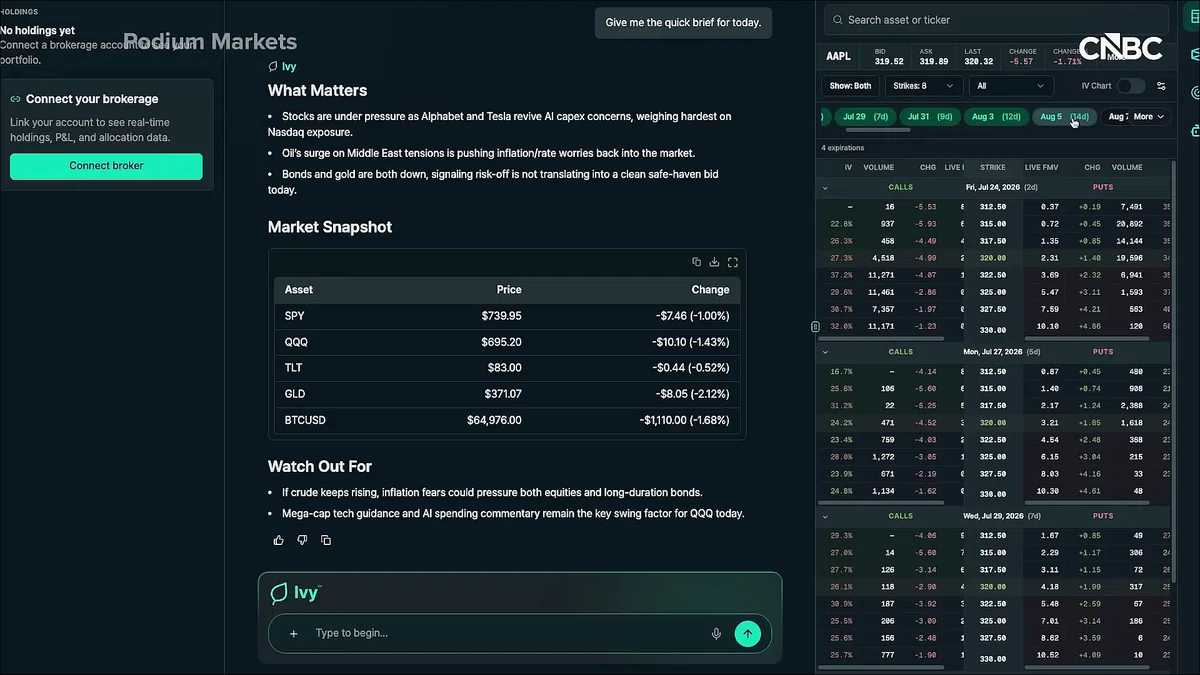Copy the Ivy response text
This screenshot has height=675, width=1200.
(326, 540)
